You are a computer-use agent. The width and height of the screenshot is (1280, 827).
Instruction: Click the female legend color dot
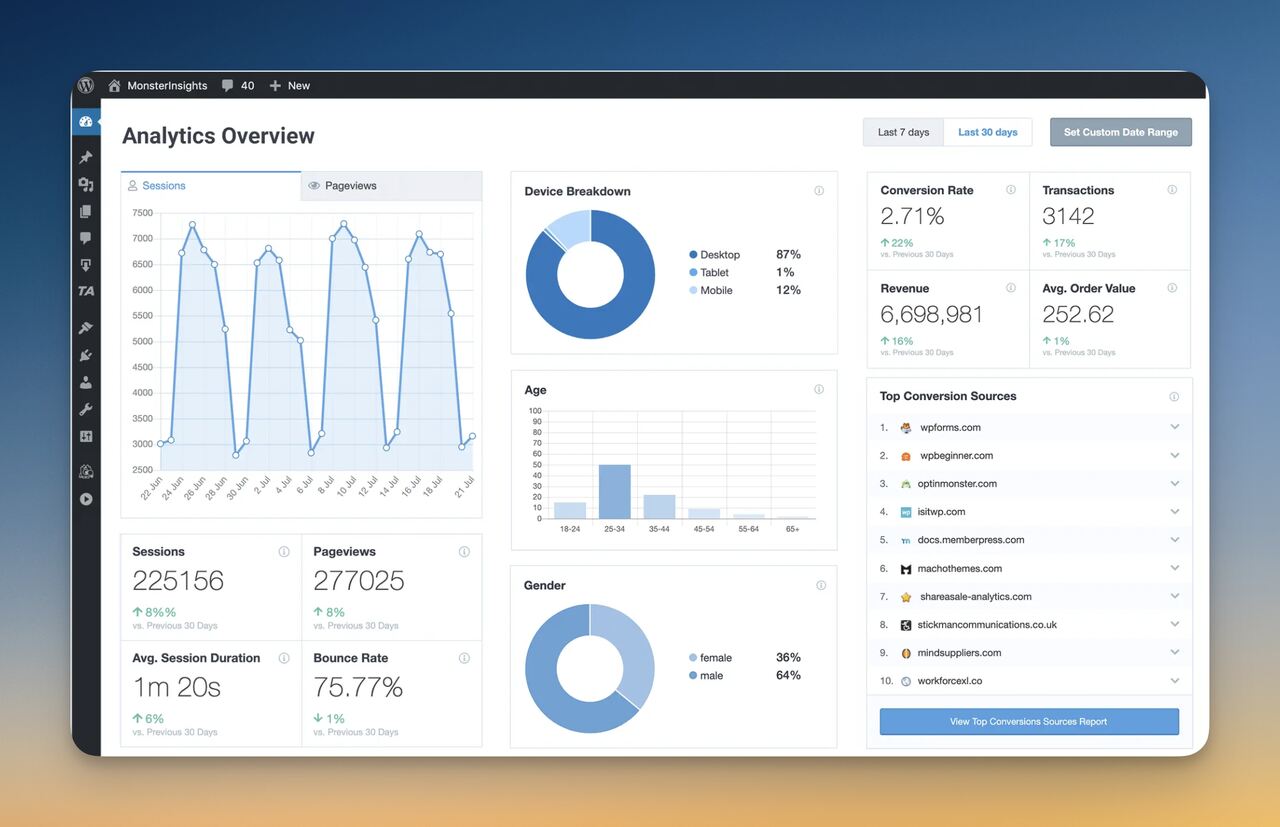(x=693, y=658)
